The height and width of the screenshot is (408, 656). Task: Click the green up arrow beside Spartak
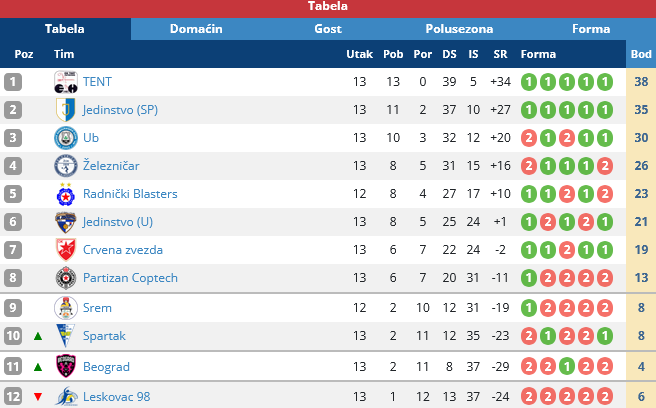pyautogui.click(x=38, y=337)
